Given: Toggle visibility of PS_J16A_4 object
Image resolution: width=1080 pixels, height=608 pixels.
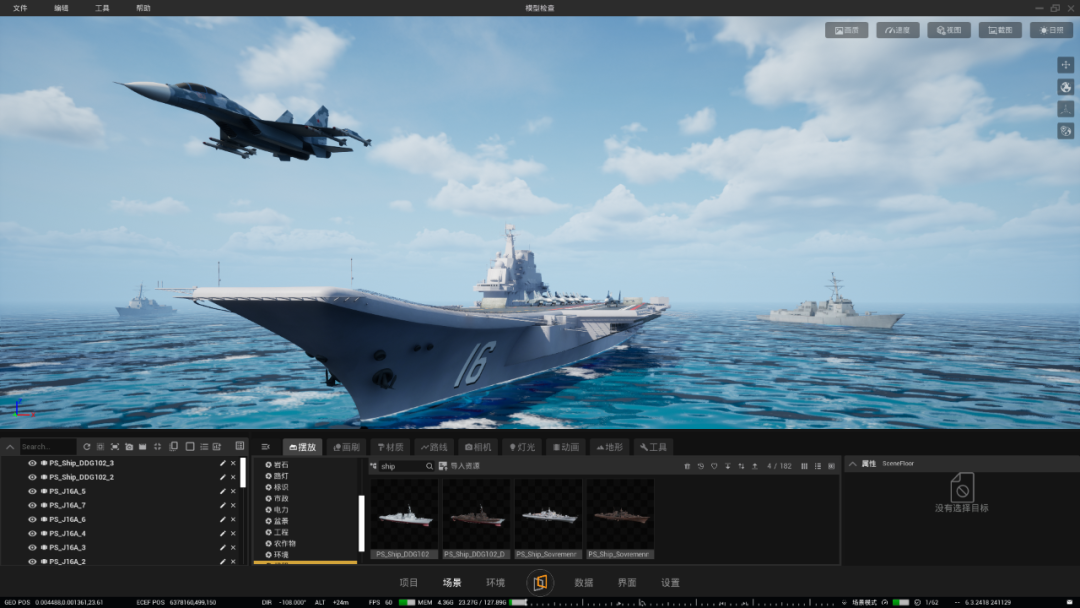Looking at the screenshot, I should [x=32, y=534].
